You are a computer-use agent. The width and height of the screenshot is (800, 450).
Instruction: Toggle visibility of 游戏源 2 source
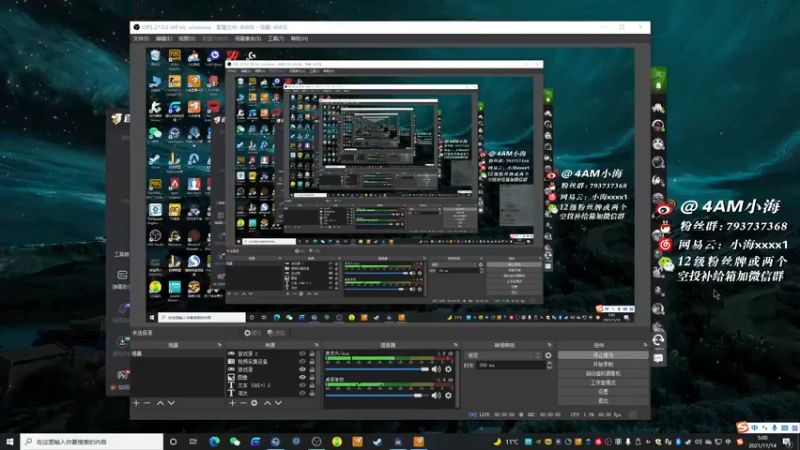point(303,354)
